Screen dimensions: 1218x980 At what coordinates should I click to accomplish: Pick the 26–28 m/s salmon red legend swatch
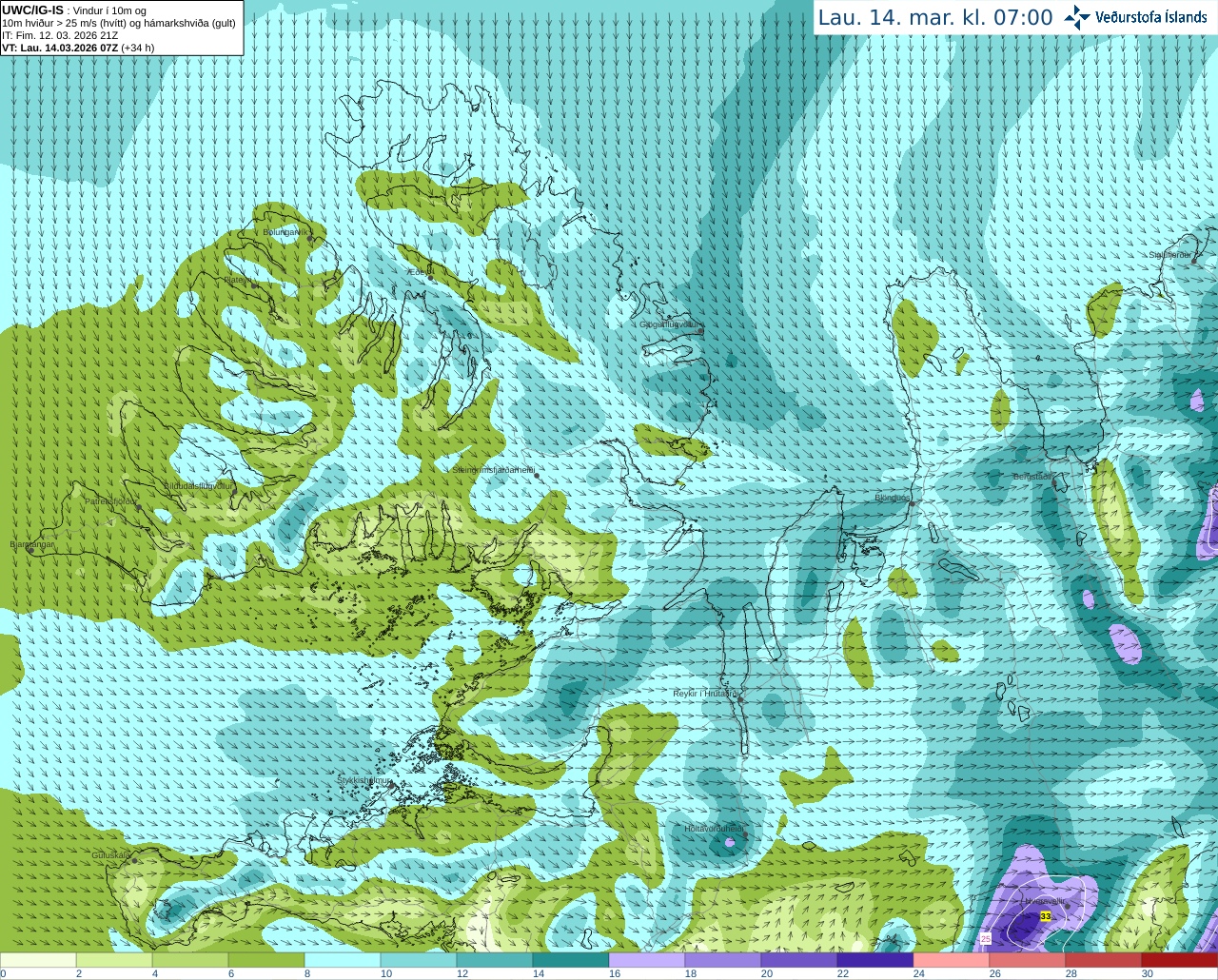pyautogui.click(x=1028, y=960)
